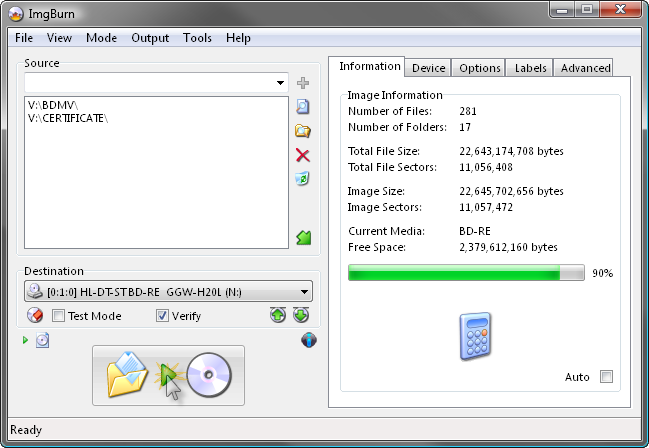Select the V:\CERTIFICATE\ source entry

[x=68, y=118]
